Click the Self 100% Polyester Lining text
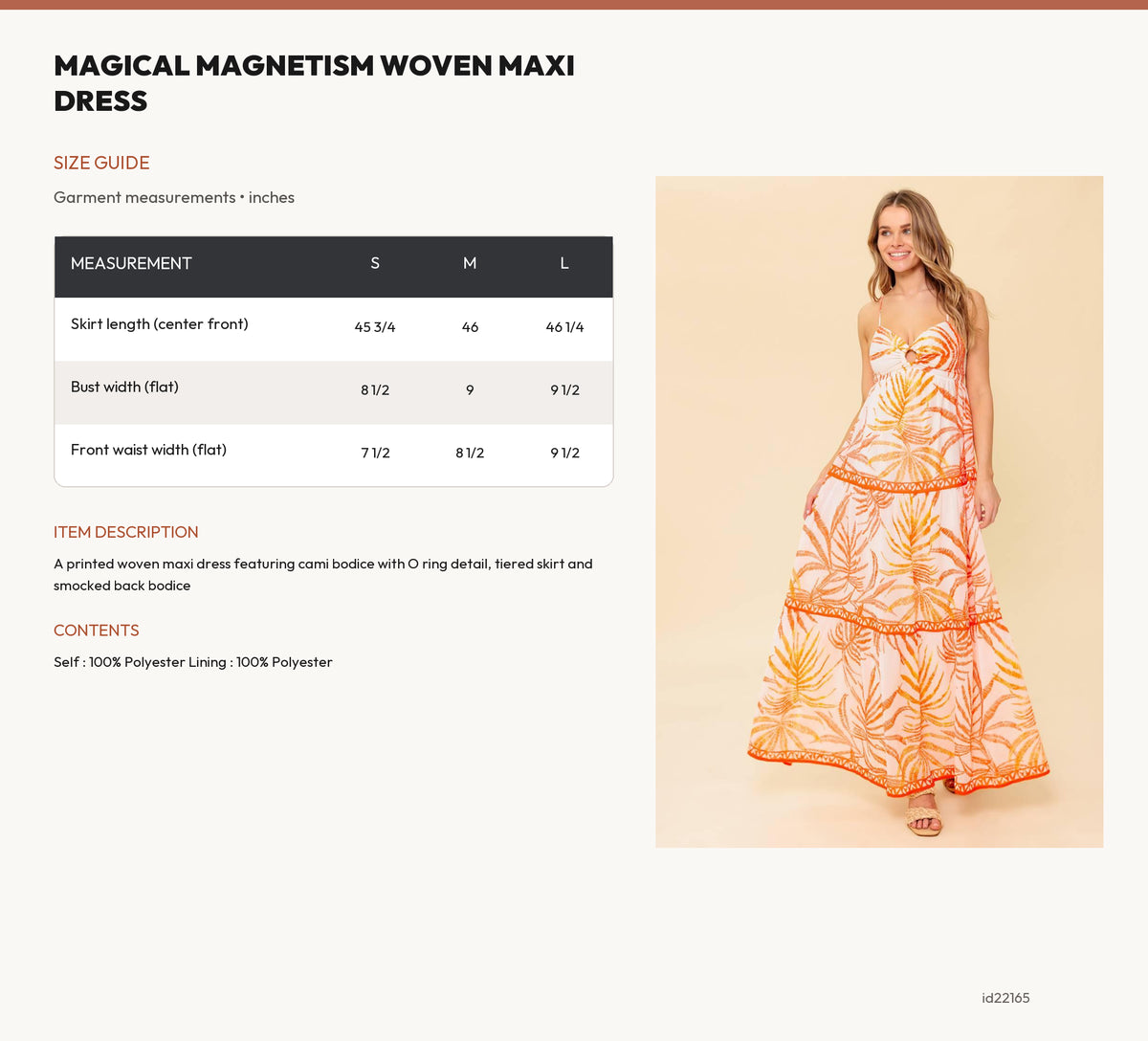 (193, 662)
